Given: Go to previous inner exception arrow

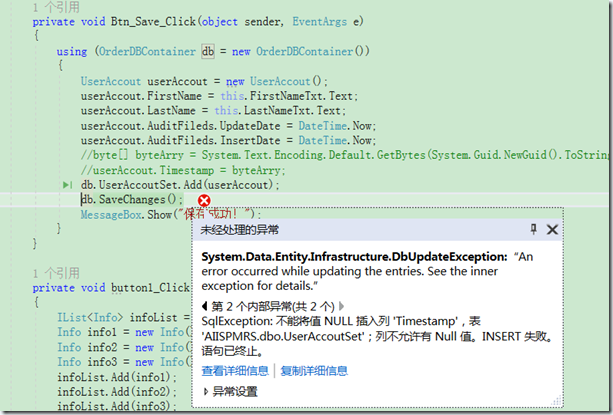Looking at the screenshot, I should point(204,306).
